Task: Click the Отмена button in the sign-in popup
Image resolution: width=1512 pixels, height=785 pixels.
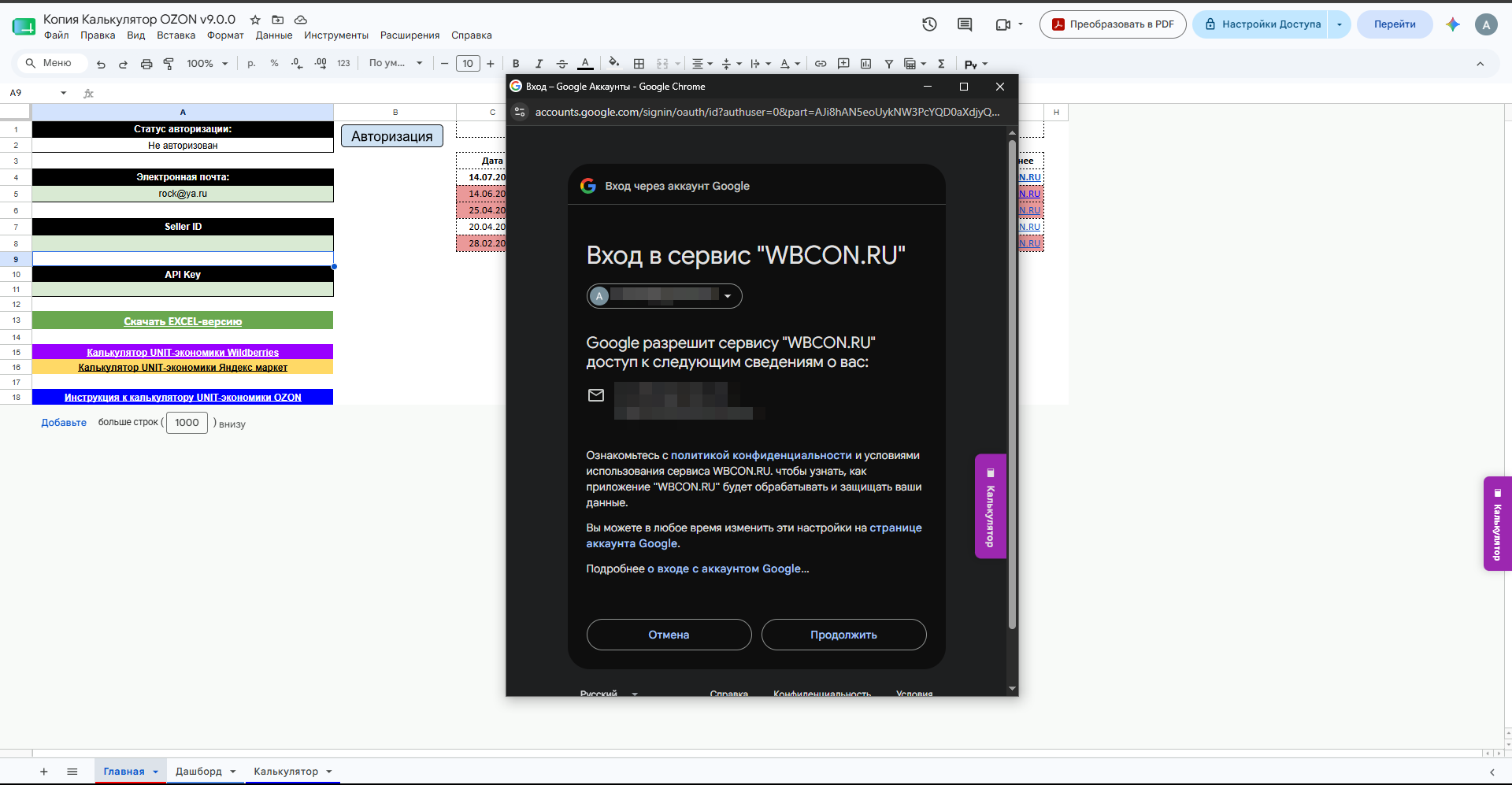Action: click(x=669, y=635)
